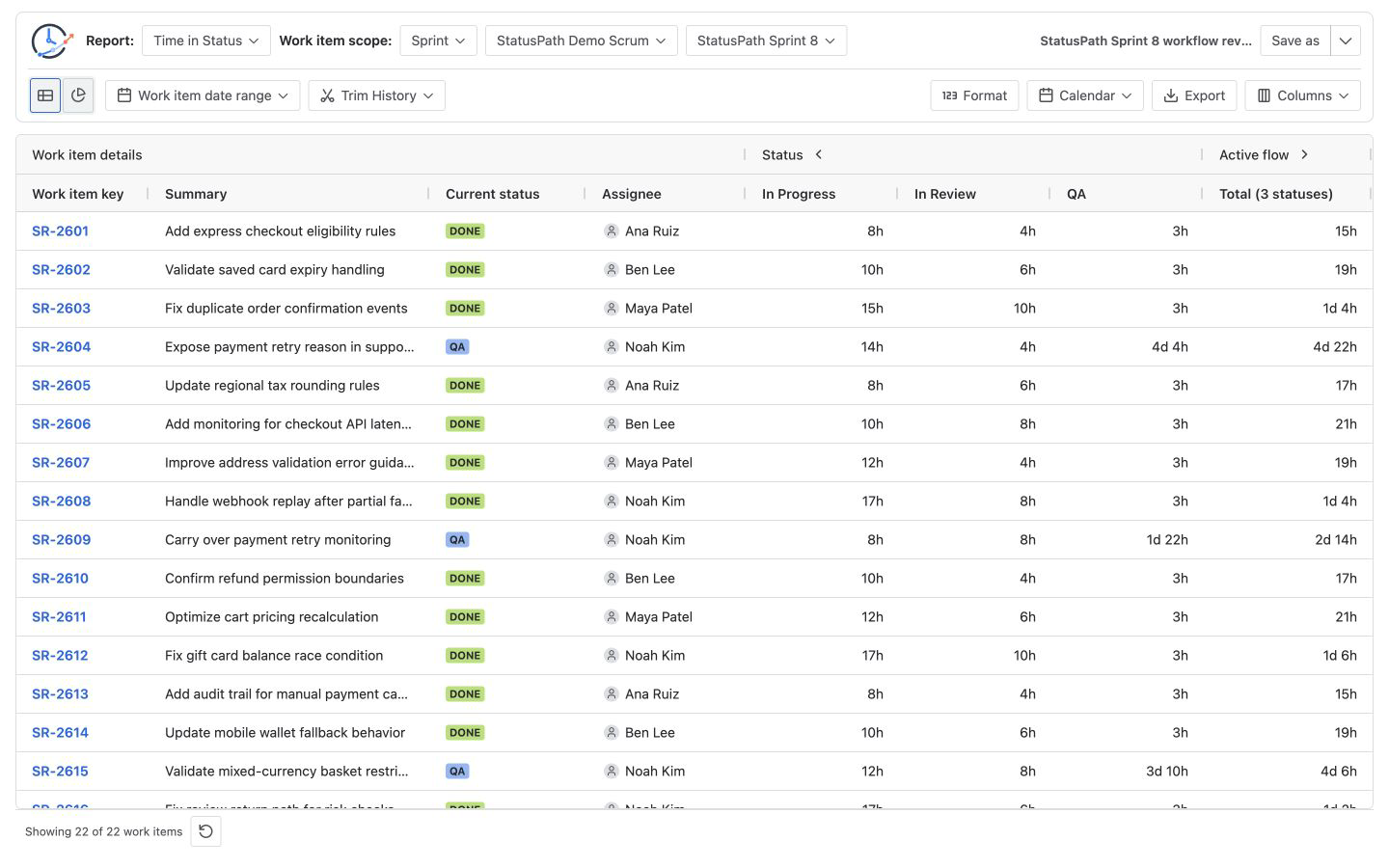Click the Time in Status clock logo
This screenshot has height=868, width=1389.
point(51,41)
